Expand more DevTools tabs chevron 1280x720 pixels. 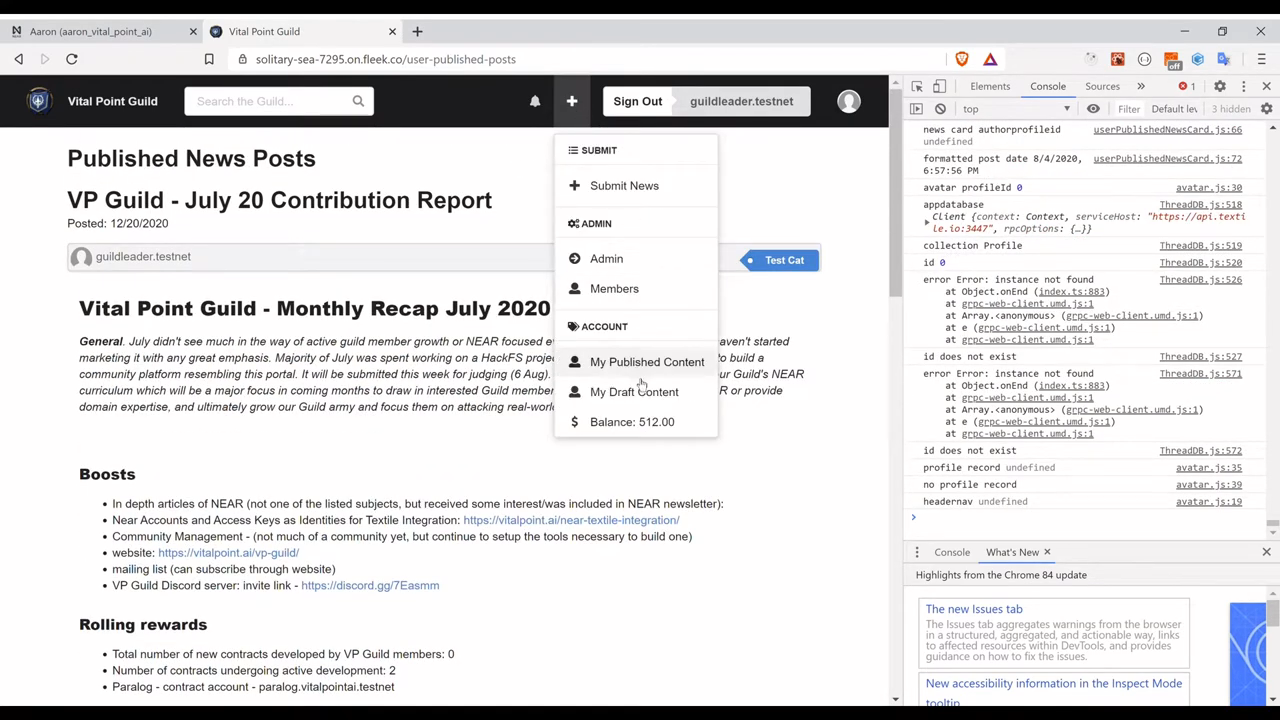(x=1141, y=86)
